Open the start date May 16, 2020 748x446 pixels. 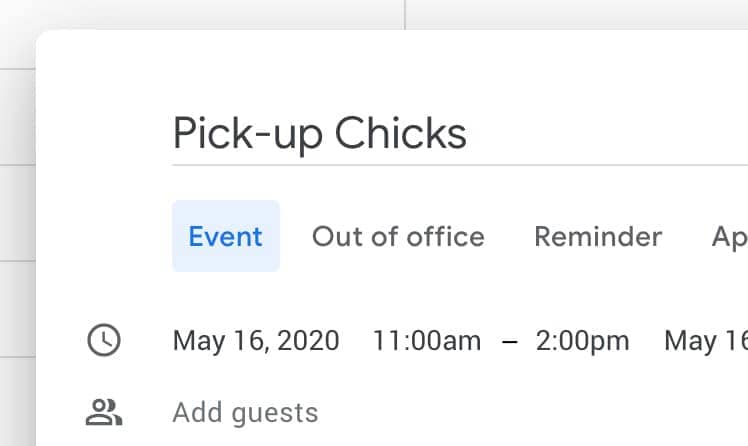click(x=256, y=341)
